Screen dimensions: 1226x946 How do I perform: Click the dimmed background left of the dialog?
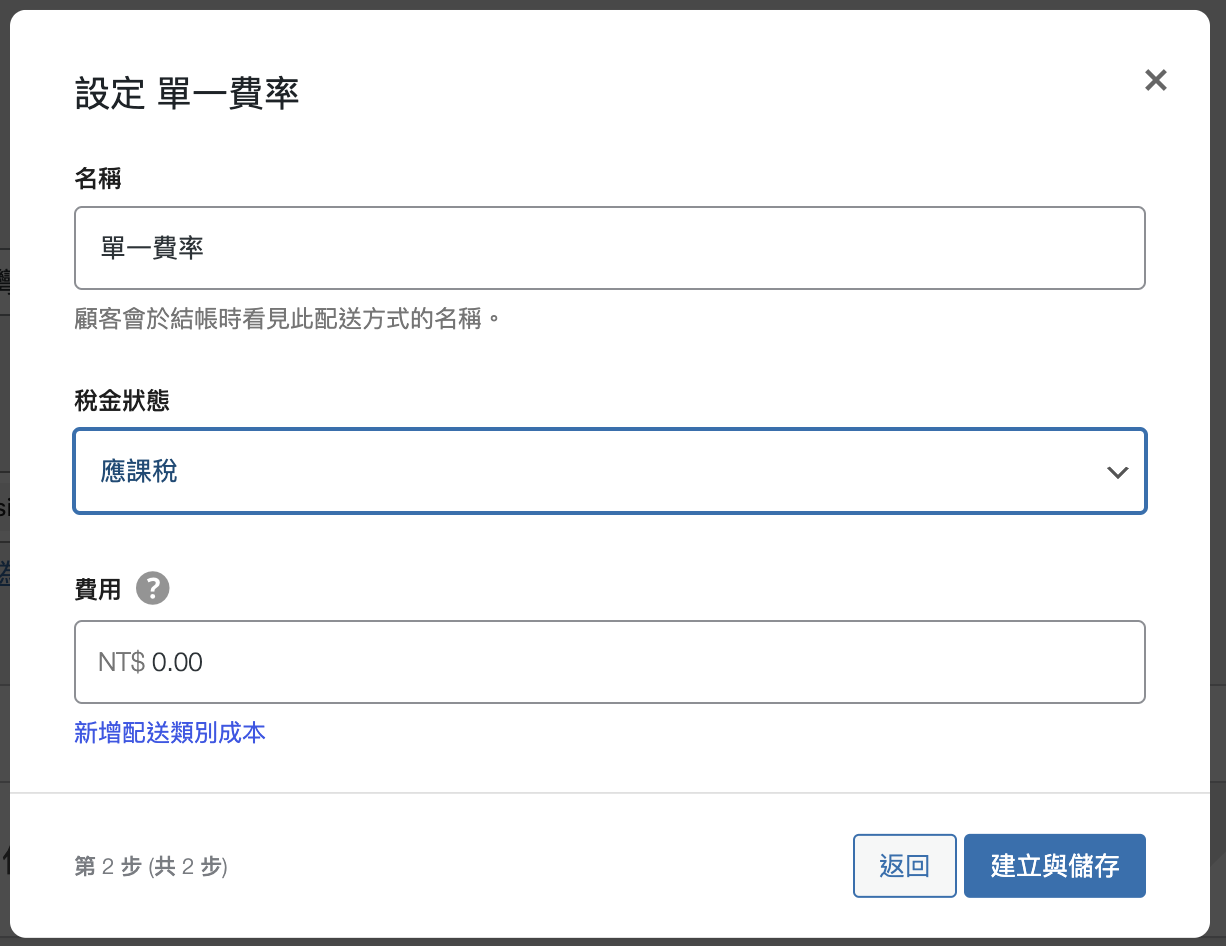coord(4,400)
